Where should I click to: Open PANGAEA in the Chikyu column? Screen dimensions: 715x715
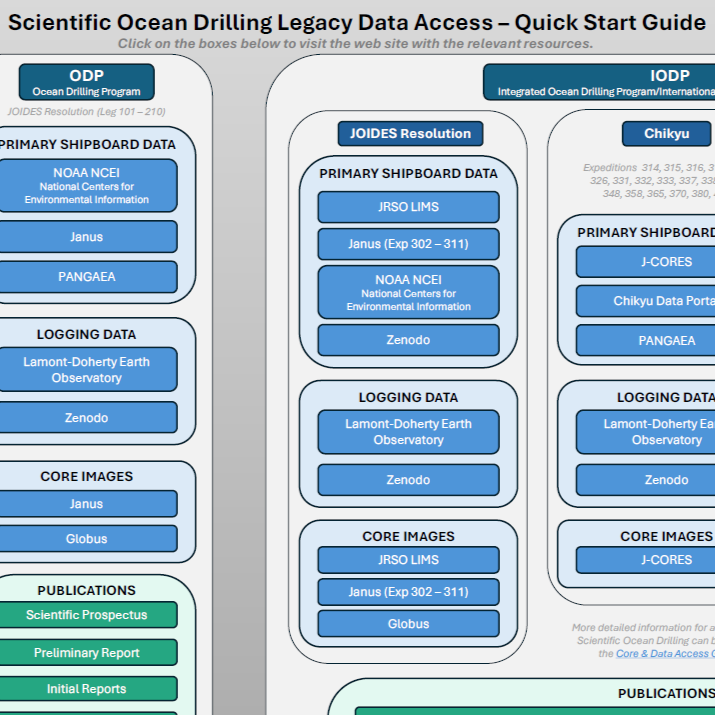click(646, 340)
